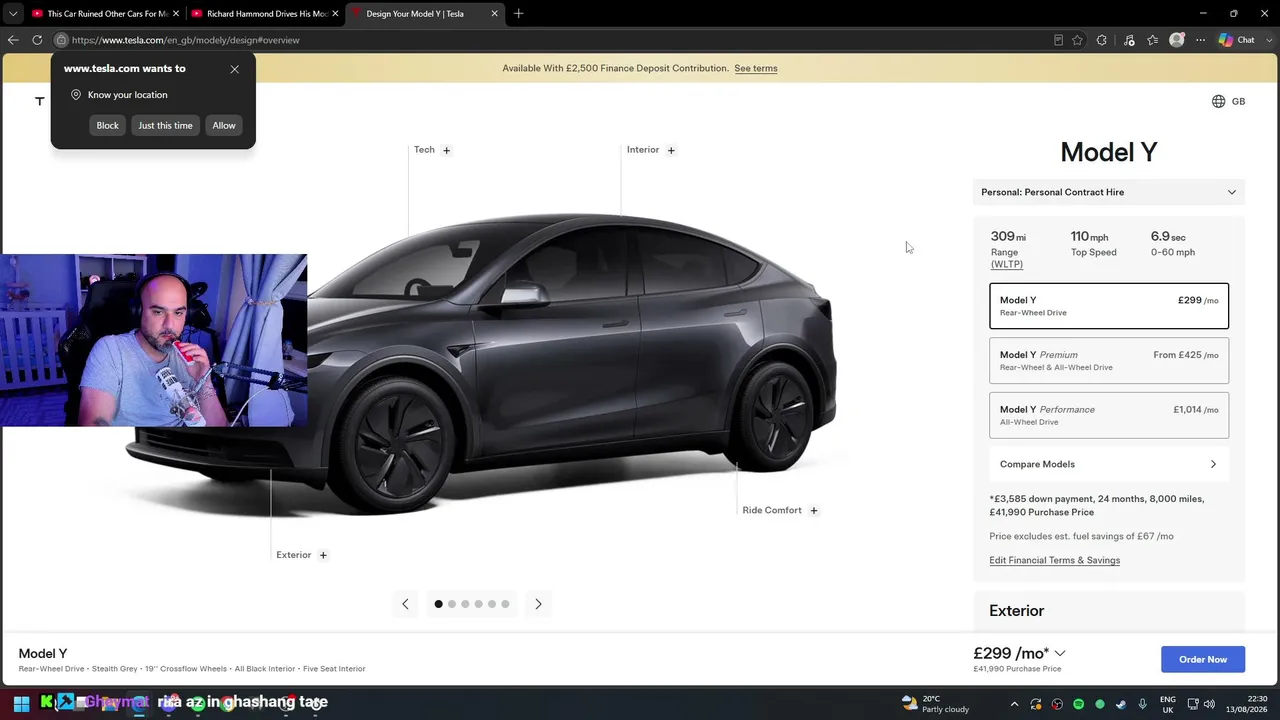Image resolution: width=1280 pixels, height=720 pixels.
Task: Open the GB region globe selector
Action: point(1228,101)
